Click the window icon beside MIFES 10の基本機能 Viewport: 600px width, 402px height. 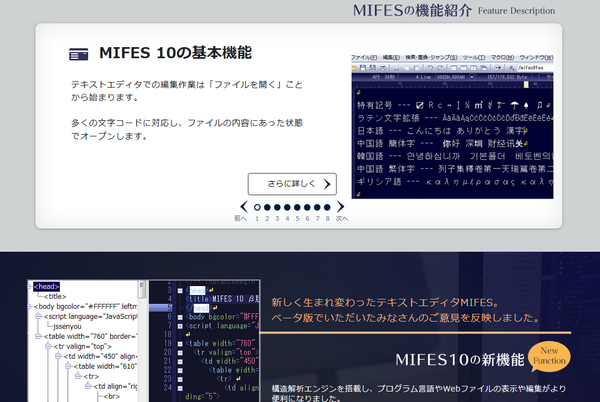(78, 54)
